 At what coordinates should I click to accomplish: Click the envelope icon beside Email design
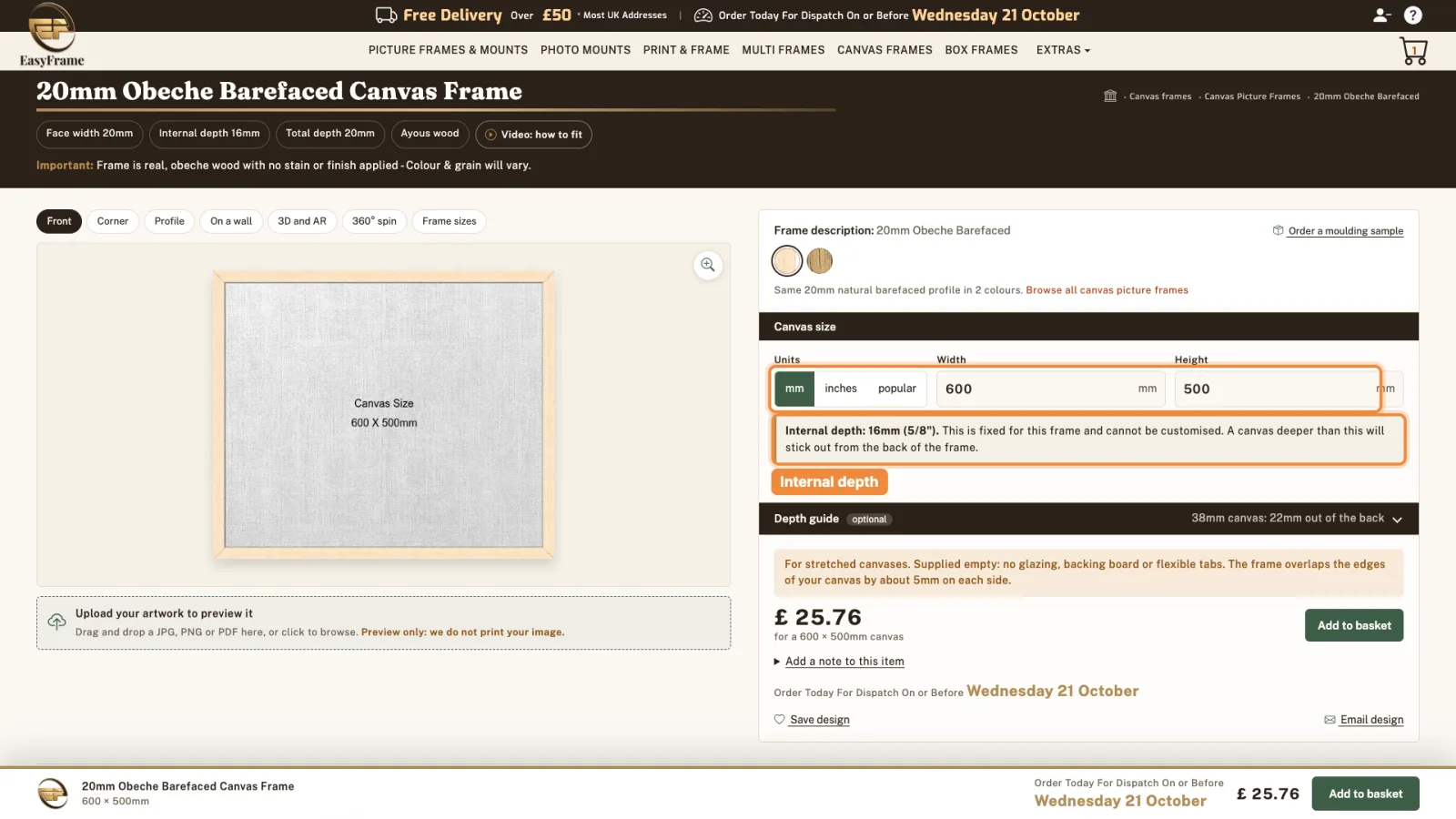(x=1330, y=720)
